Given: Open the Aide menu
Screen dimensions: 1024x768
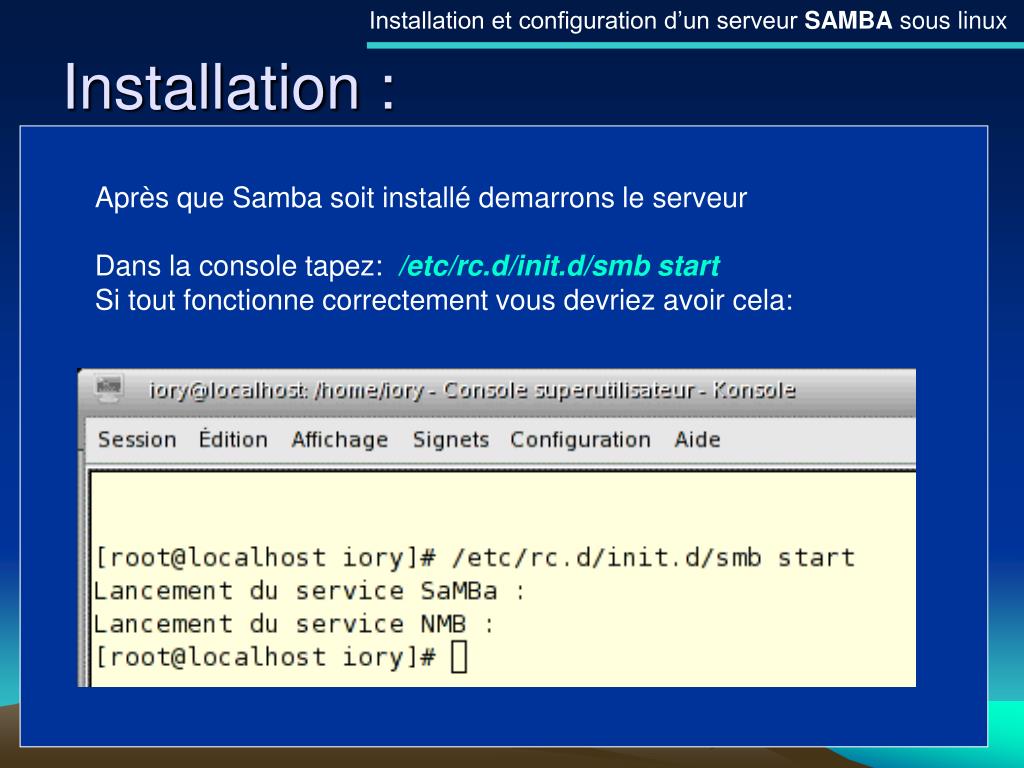Looking at the screenshot, I should [x=697, y=440].
